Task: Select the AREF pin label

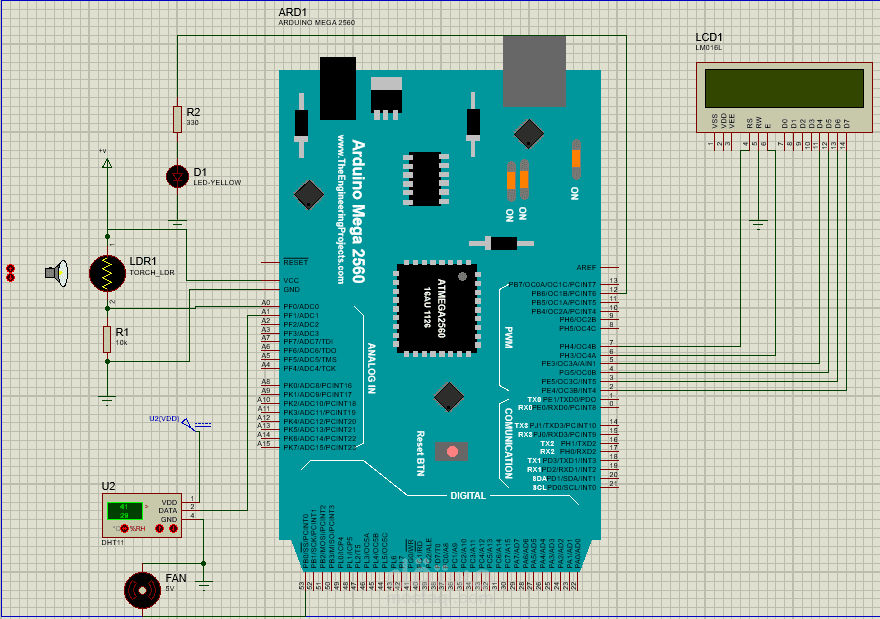Action: 586,267
